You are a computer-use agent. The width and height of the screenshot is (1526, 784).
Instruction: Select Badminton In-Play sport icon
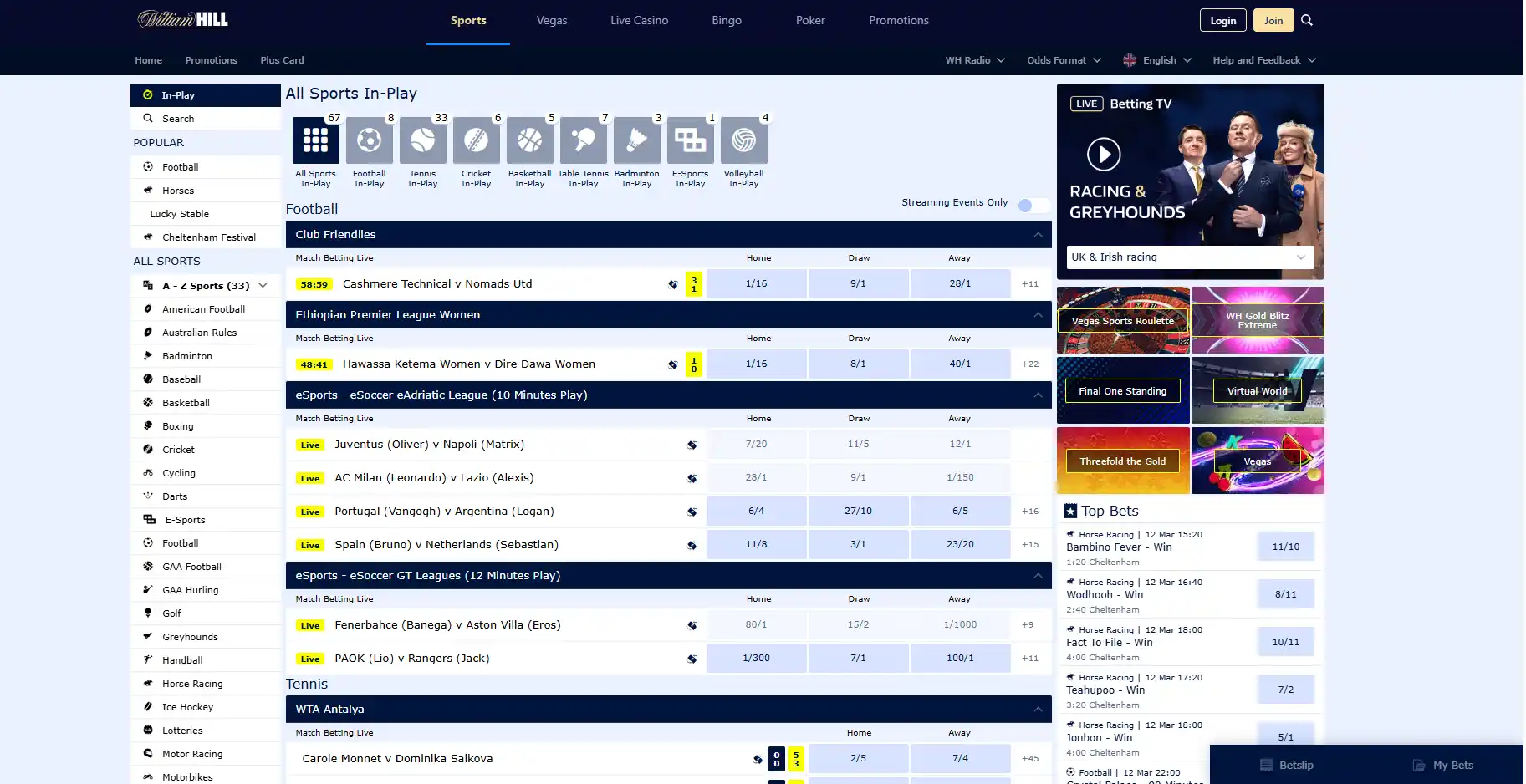coord(636,140)
